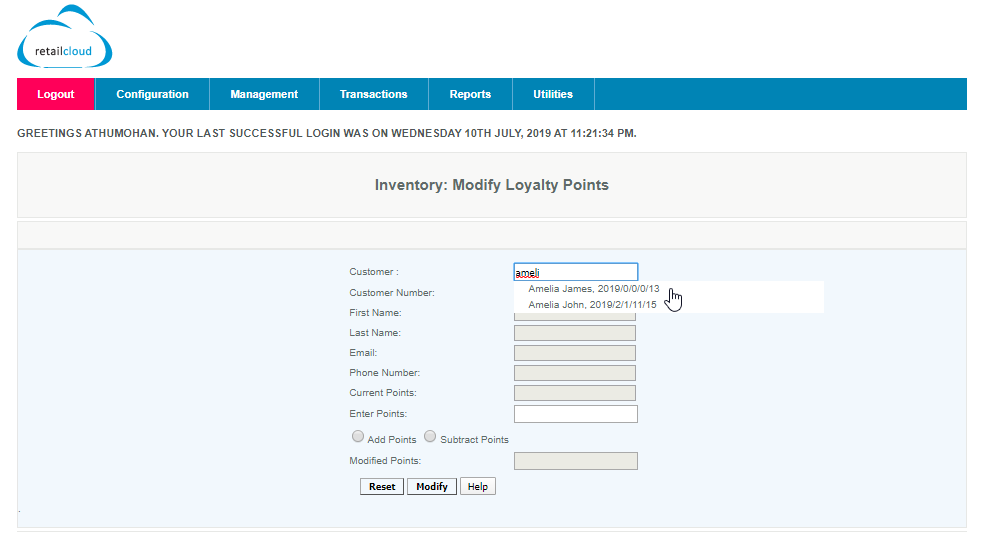Choose Amelia James from suggestions

pos(594,289)
